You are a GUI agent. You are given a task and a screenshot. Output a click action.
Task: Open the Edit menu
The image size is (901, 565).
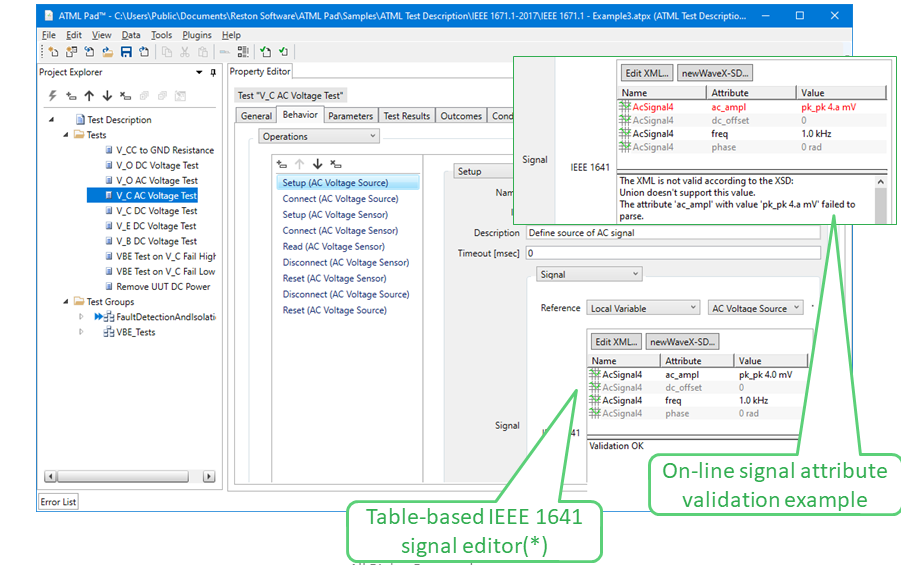pos(74,35)
